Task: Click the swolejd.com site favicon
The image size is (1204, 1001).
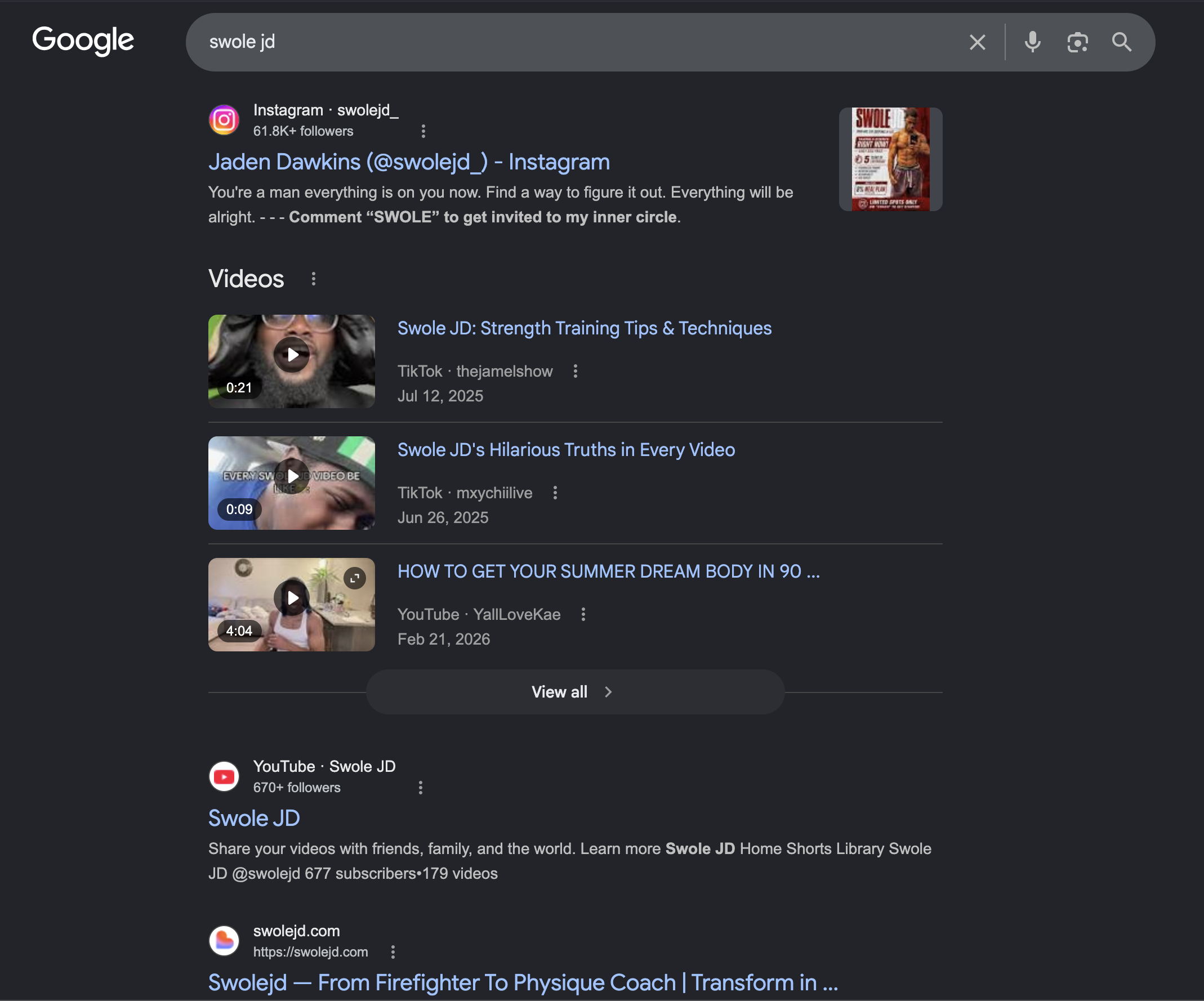Action: click(x=224, y=941)
